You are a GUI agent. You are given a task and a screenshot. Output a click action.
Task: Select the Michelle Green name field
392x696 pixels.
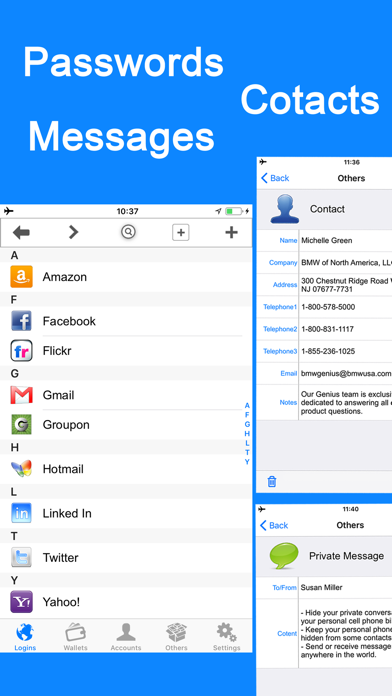[x=345, y=240]
